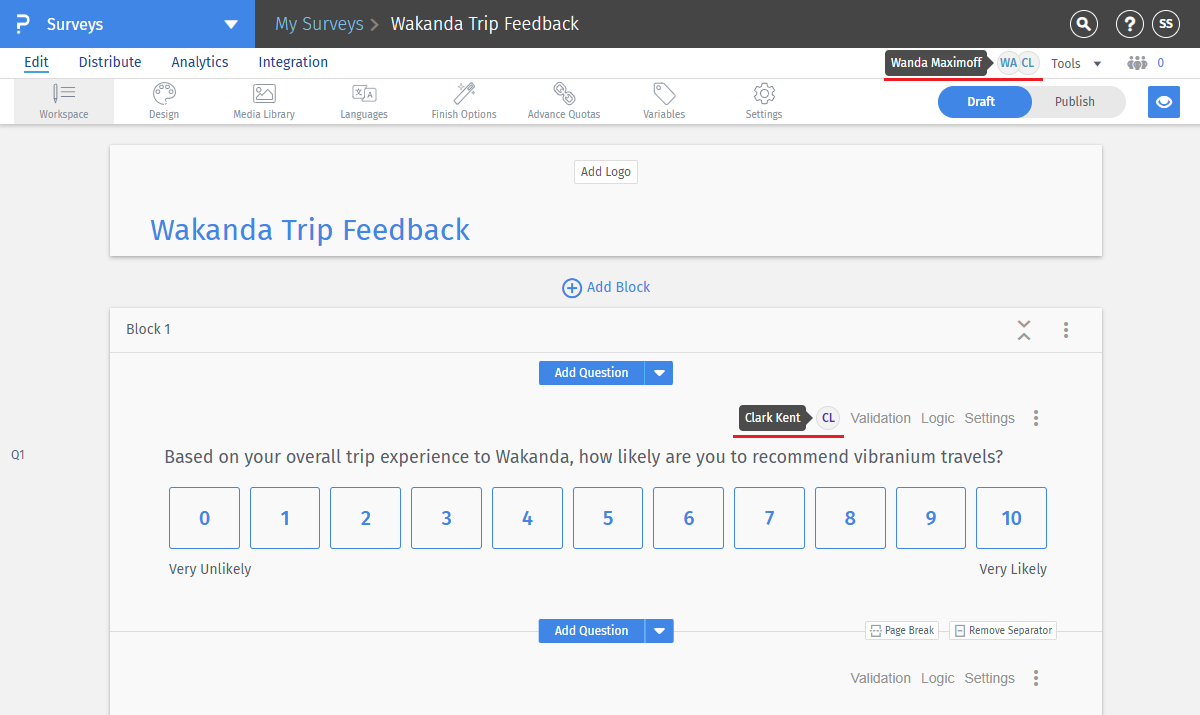Screen dimensions: 1200x715
Task: Select rating 5 on the scale
Action: 608,518
